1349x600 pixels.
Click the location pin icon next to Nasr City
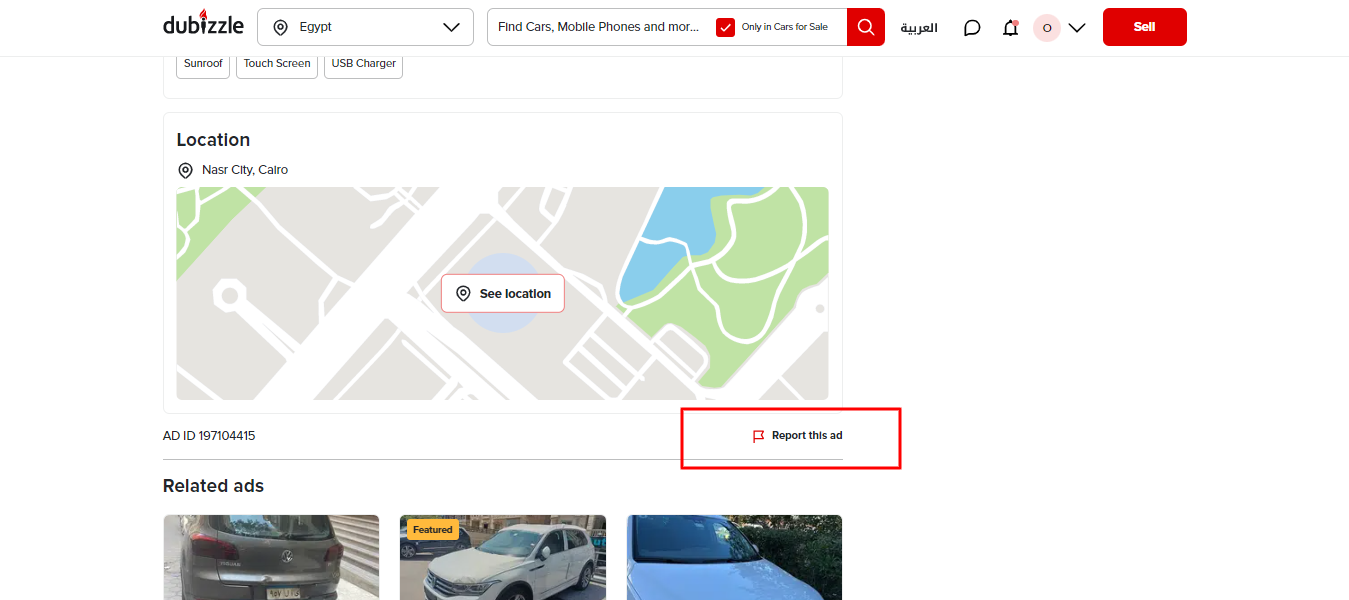[185, 170]
